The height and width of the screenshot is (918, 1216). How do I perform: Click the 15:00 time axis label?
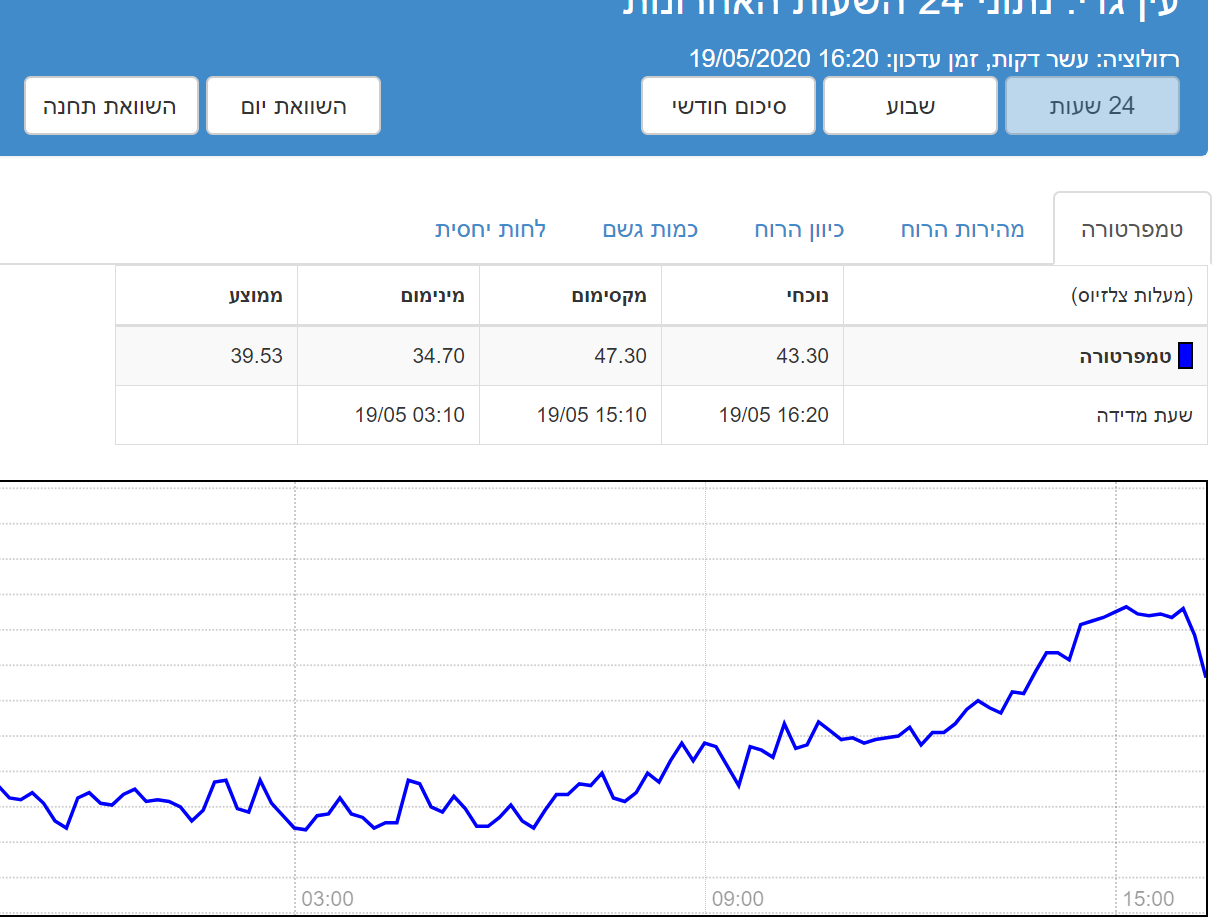[1148, 899]
